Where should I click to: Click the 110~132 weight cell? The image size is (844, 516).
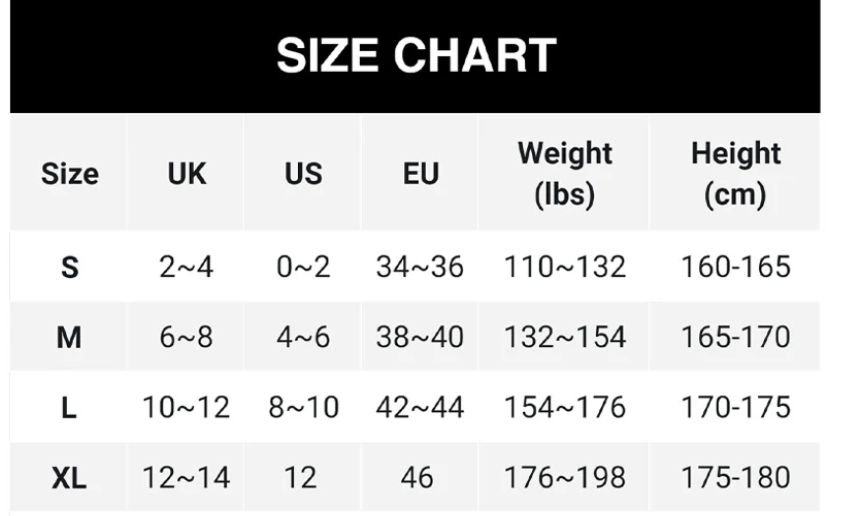click(x=565, y=267)
